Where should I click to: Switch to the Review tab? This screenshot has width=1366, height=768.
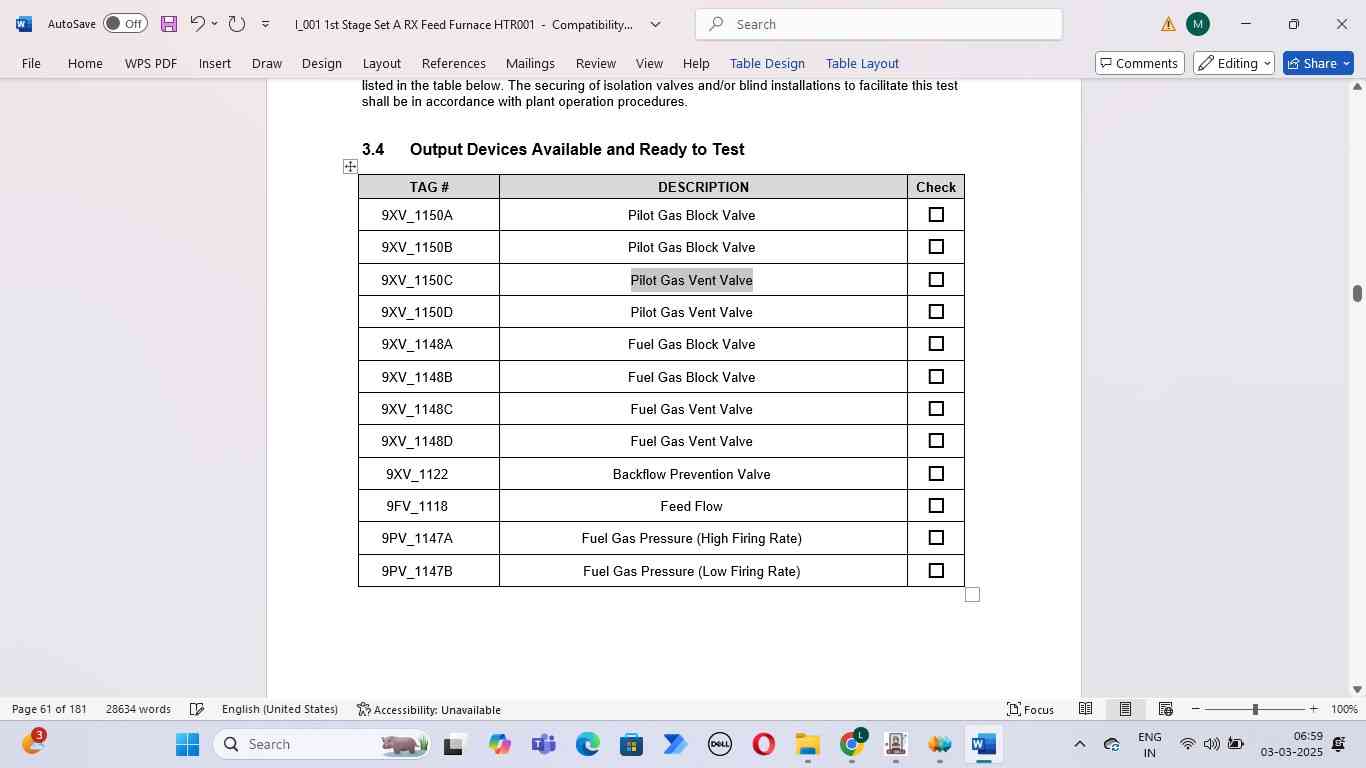(596, 63)
